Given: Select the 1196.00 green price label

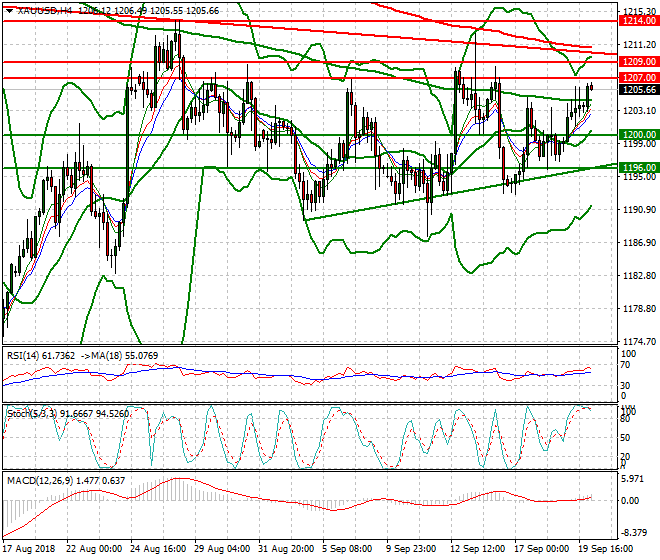Looking at the screenshot, I should pos(639,168).
